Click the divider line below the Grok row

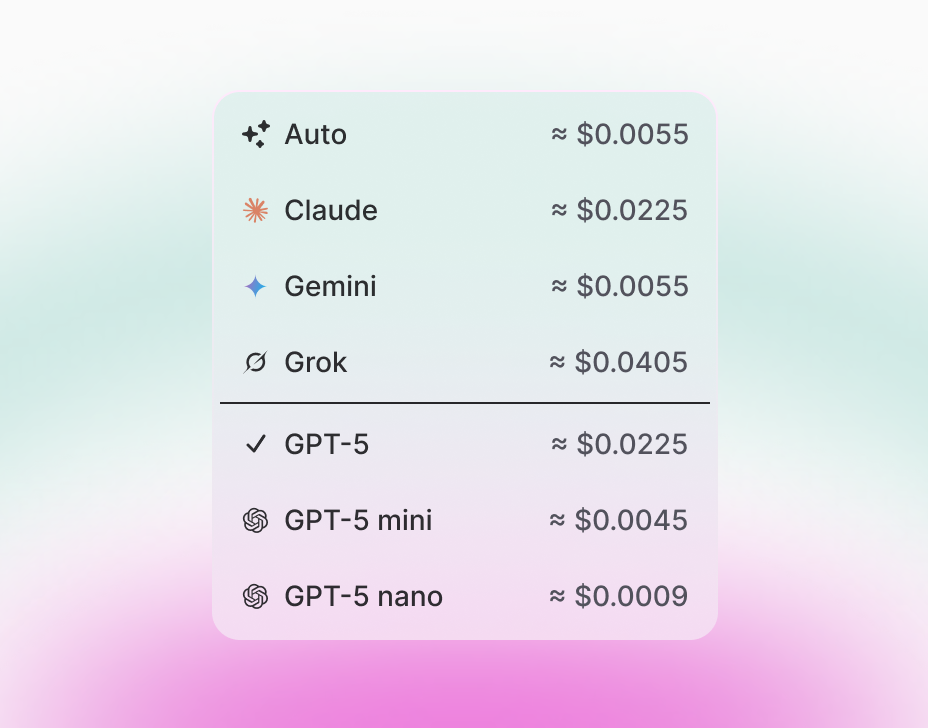tap(464, 403)
